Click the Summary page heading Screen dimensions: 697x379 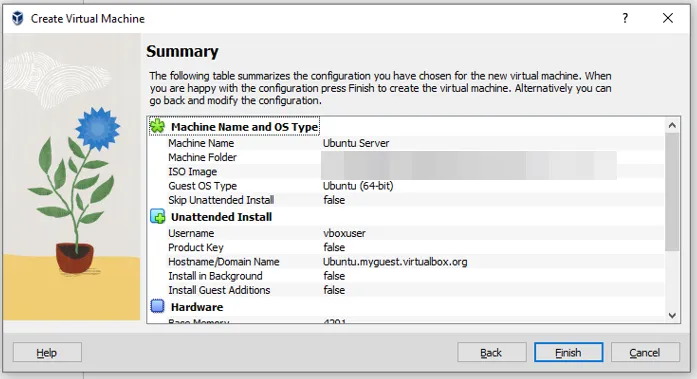pyautogui.click(x=182, y=52)
